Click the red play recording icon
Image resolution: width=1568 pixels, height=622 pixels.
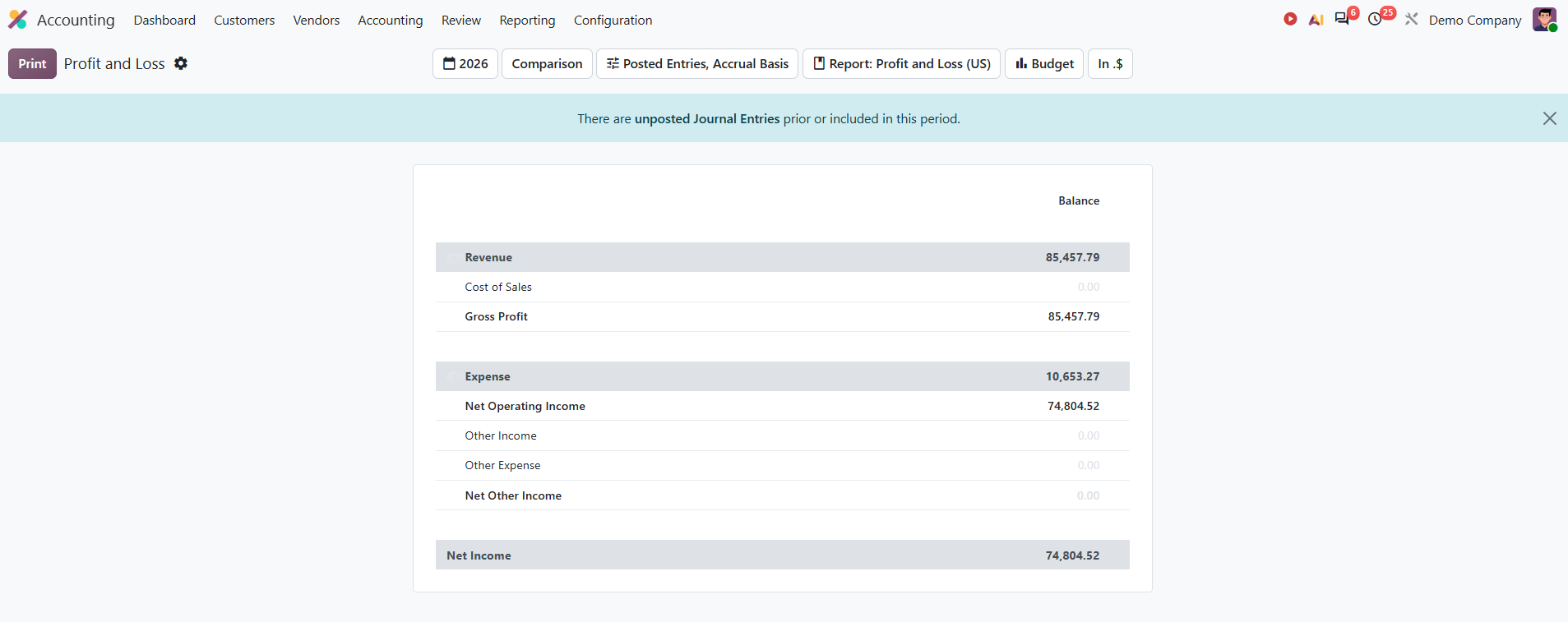pos(1290,19)
